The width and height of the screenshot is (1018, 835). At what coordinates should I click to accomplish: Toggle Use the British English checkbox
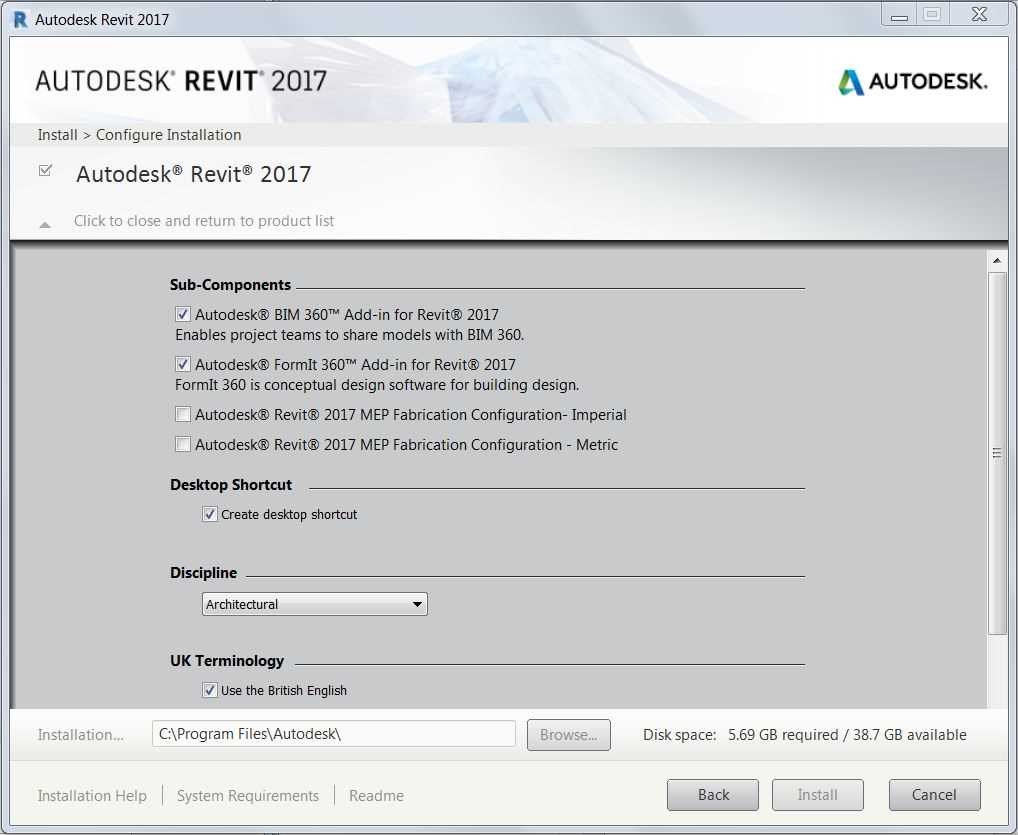coord(210,690)
